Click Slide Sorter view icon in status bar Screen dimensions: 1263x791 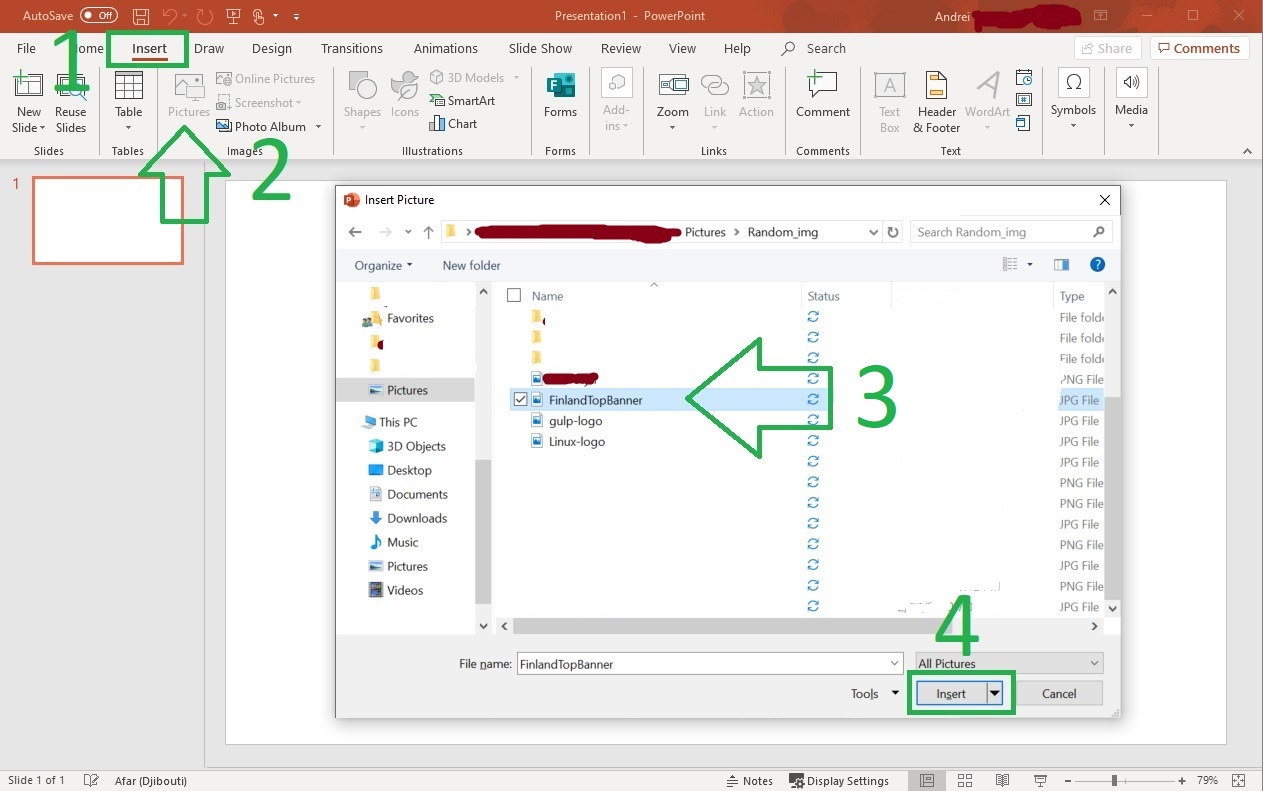965,780
